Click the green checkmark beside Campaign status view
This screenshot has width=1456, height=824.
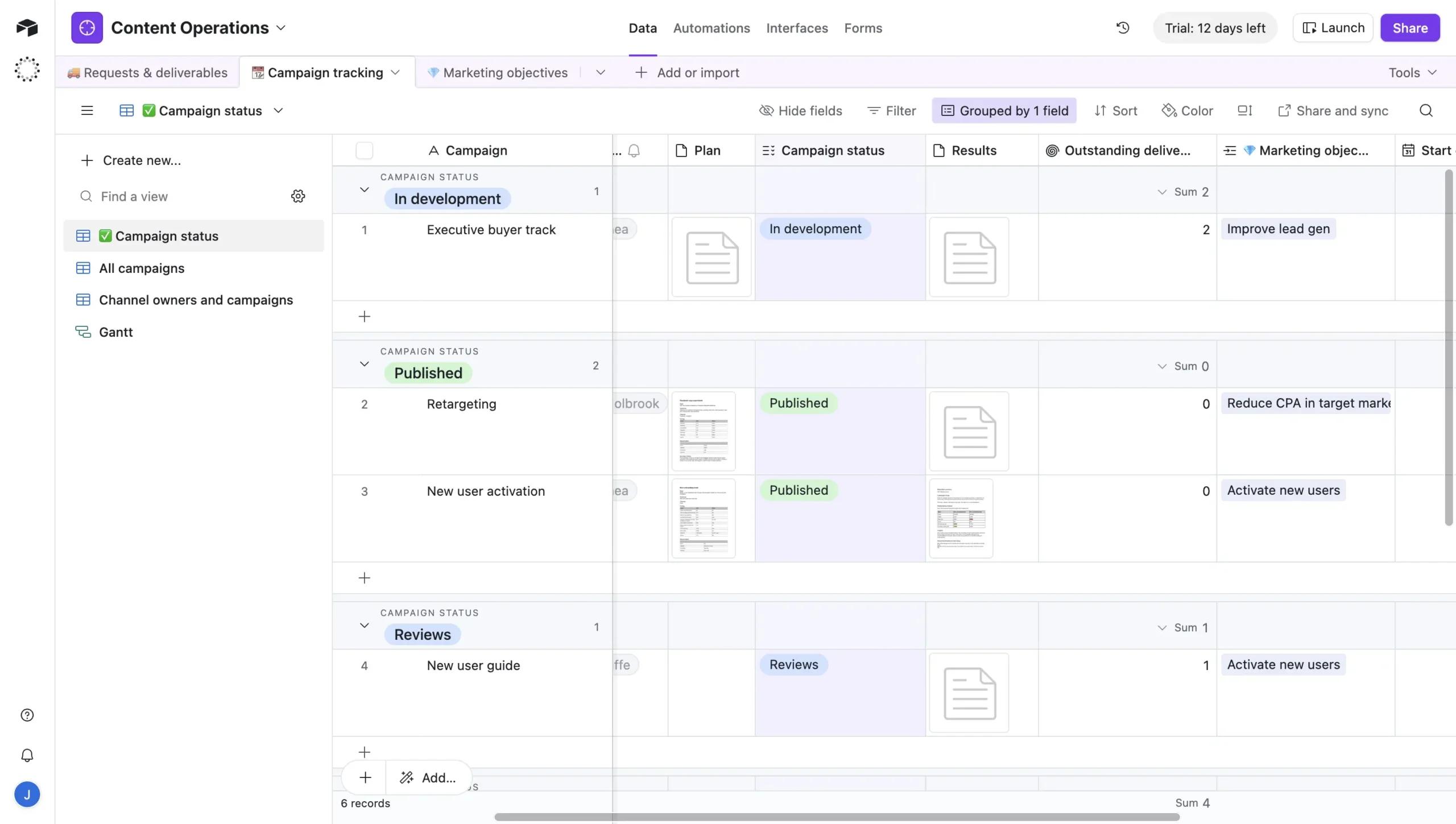149,110
